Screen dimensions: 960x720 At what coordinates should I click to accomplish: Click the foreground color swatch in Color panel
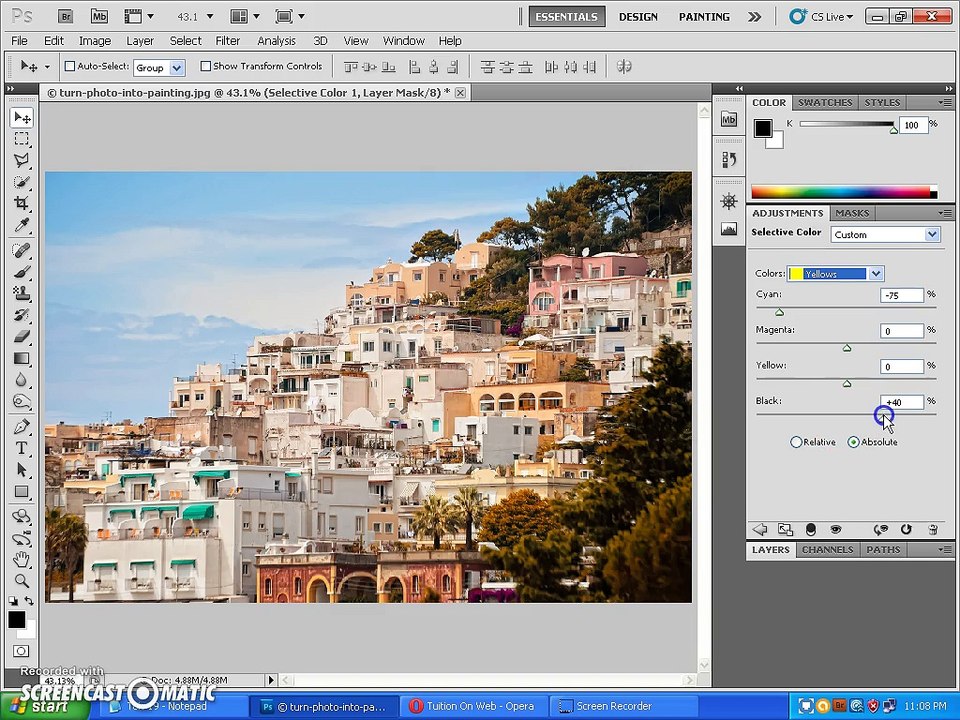[x=763, y=128]
